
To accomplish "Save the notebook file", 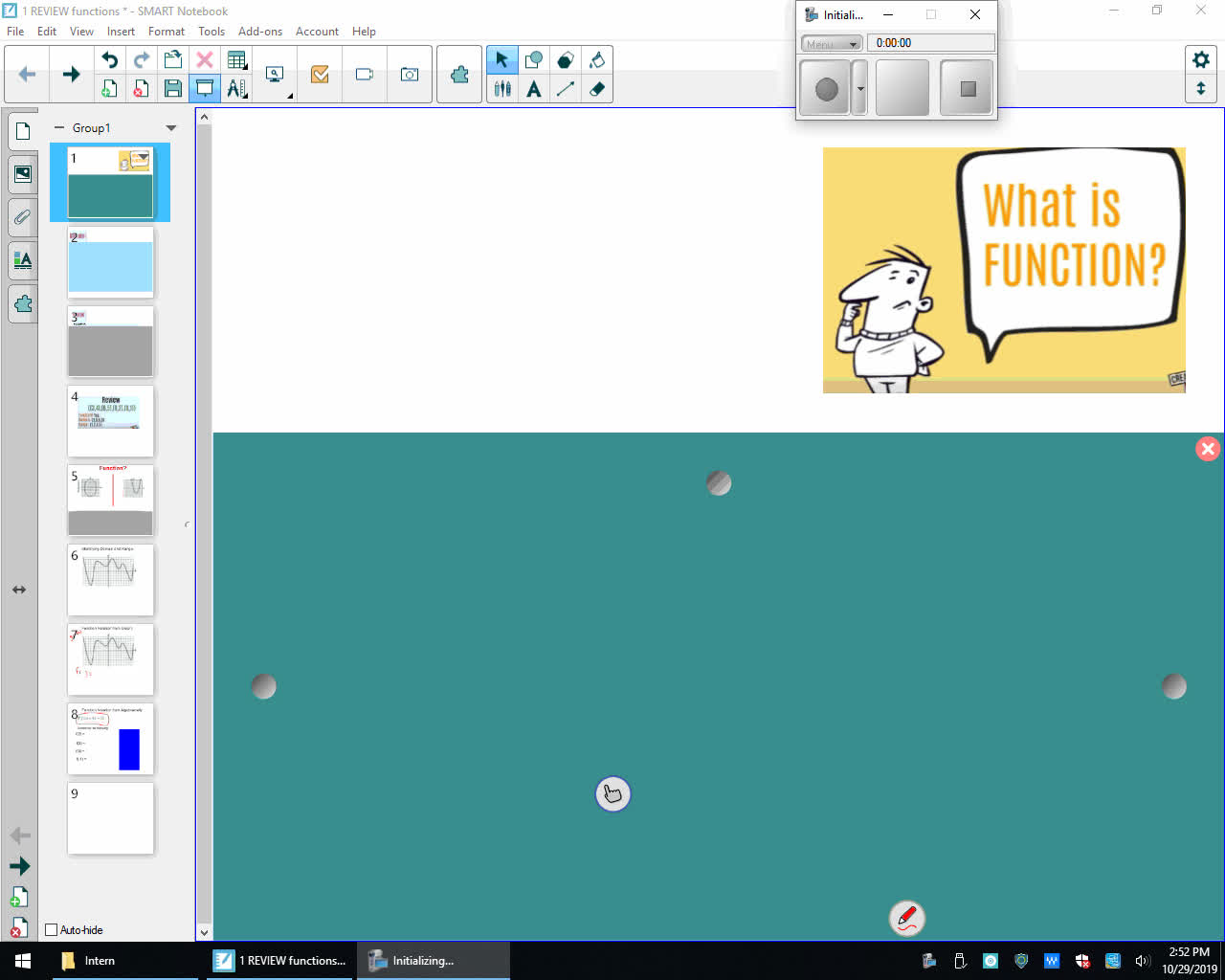I will 173,89.
